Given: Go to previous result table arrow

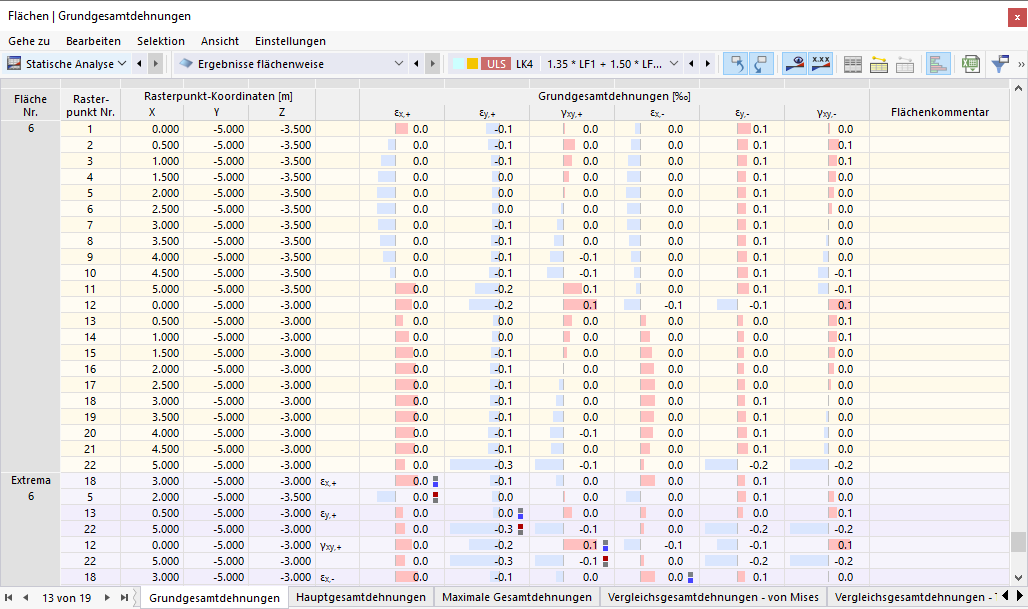Looking at the screenshot, I should click(416, 64).
